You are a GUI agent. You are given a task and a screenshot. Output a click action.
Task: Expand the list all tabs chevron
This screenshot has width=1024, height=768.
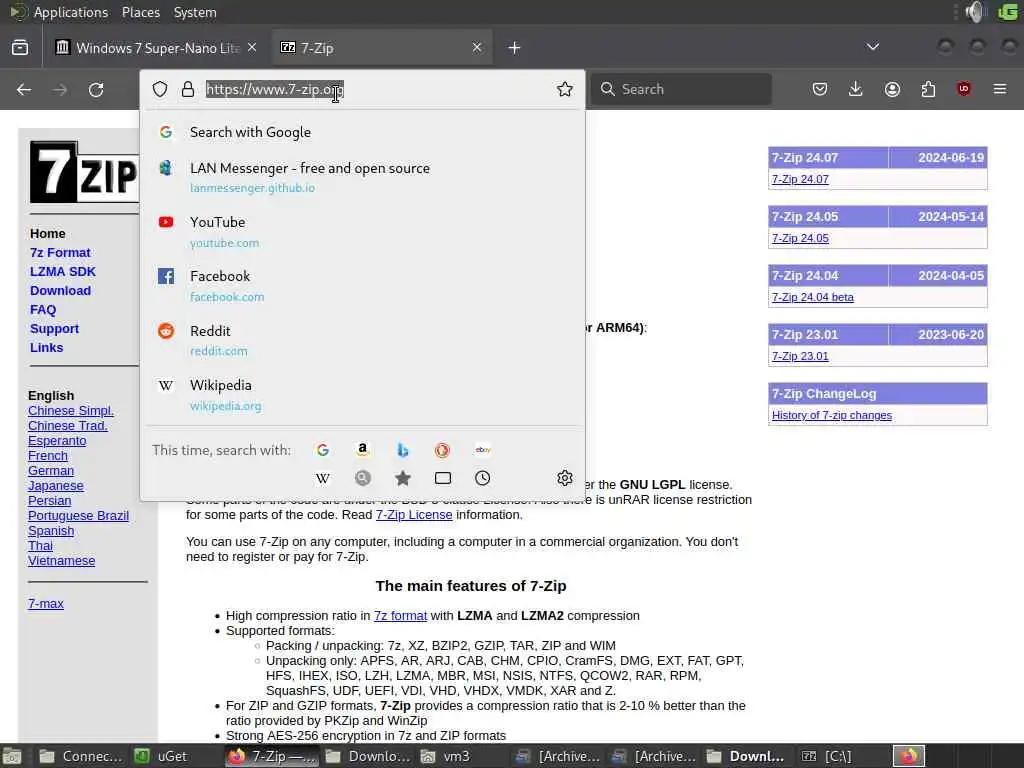pyautogui.click(x=872, y=47)
